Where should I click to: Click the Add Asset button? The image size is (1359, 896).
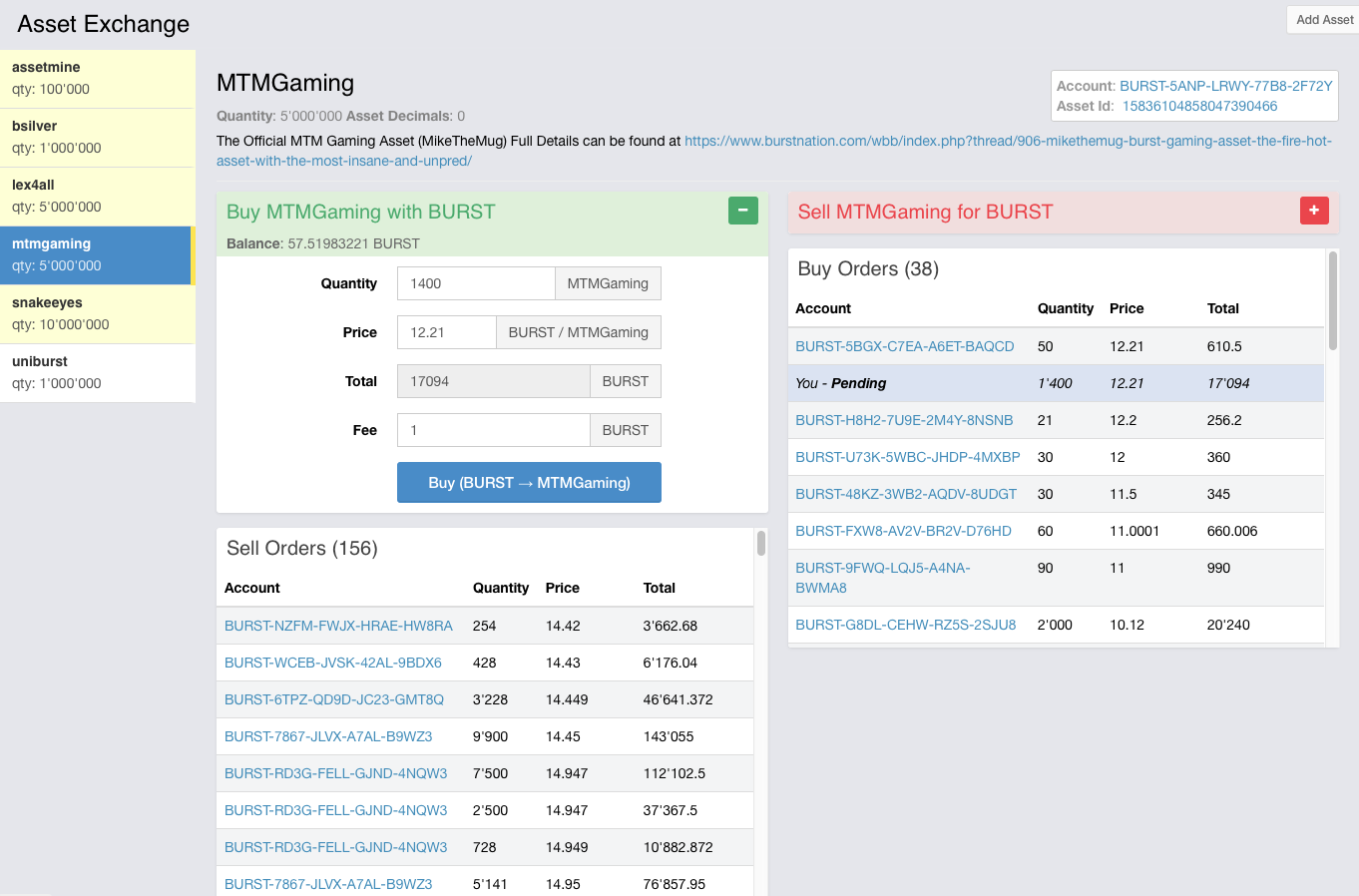click(1324, 20)
